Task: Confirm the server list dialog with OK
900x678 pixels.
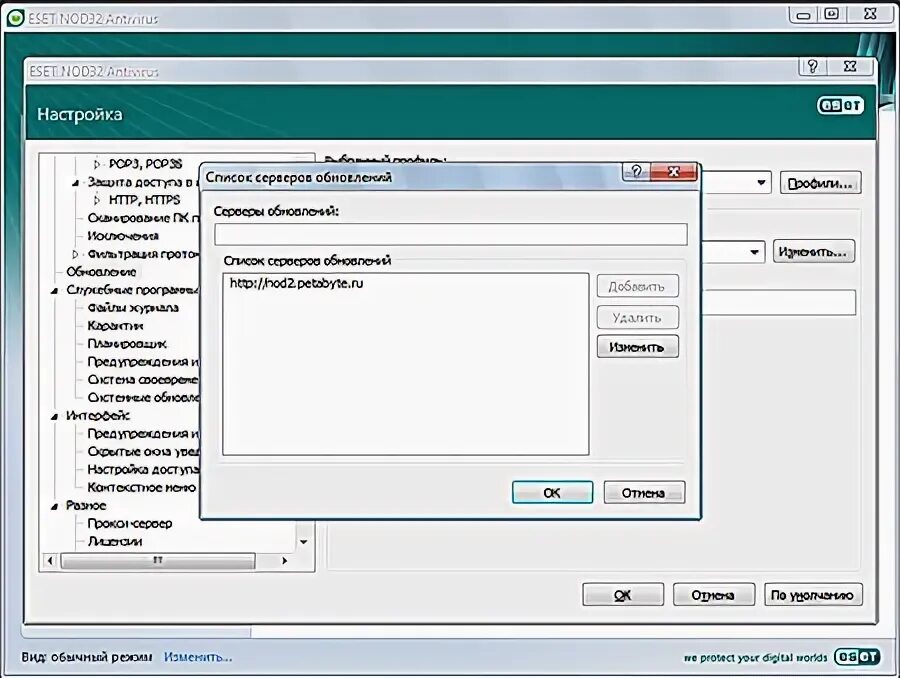Action: 552,493
